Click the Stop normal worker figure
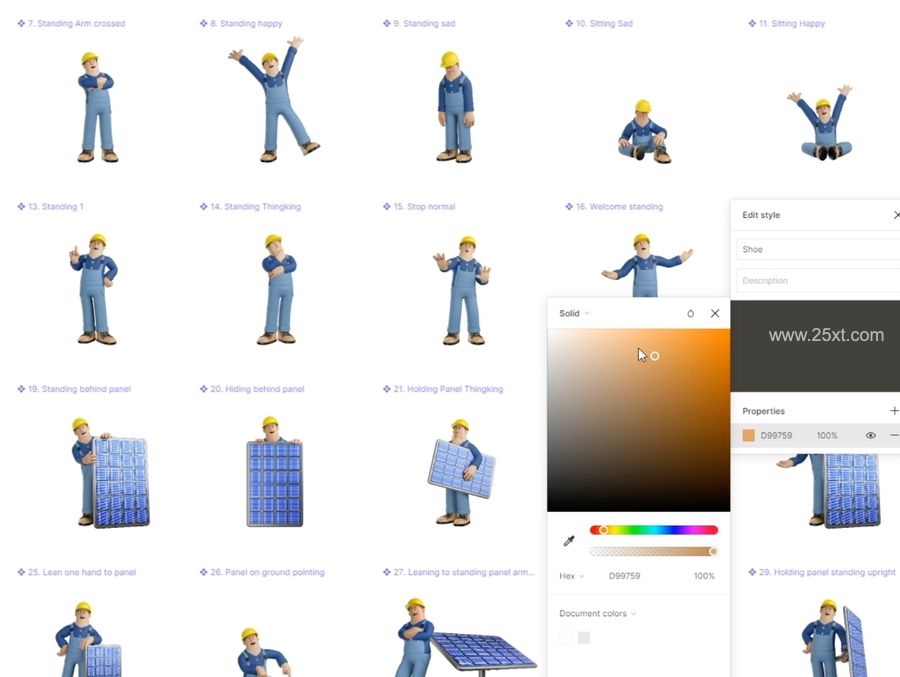 click(x=463, y=290)
